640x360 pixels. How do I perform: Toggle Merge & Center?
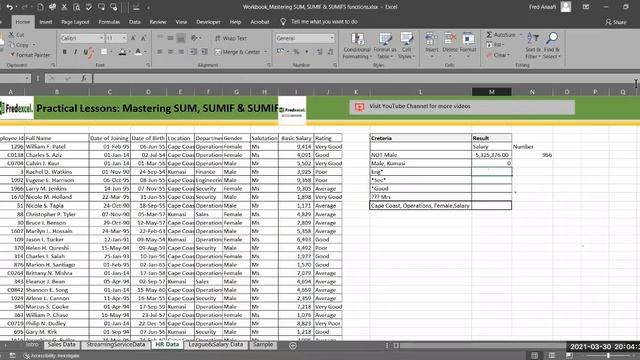click(238, 52)
